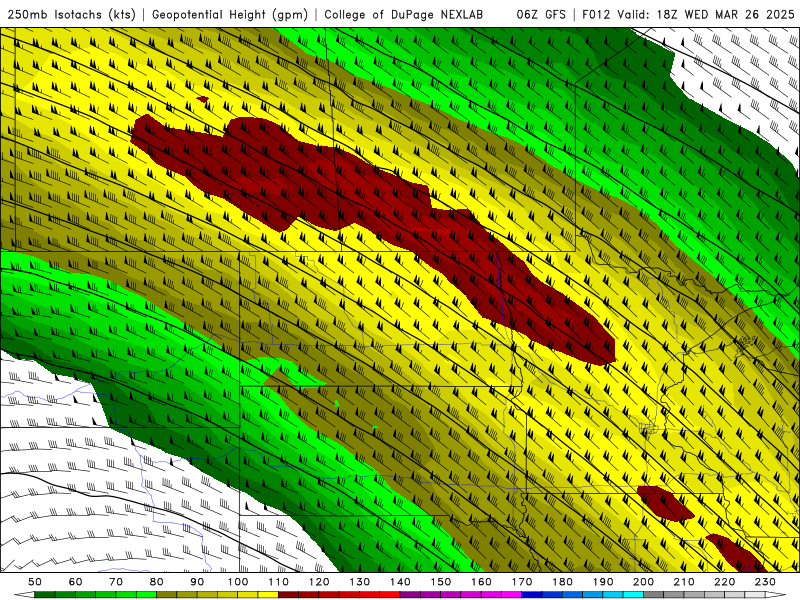Click the colorbar label '200'
This screenshot has height=600, width=800.
[x=643, y=582]
